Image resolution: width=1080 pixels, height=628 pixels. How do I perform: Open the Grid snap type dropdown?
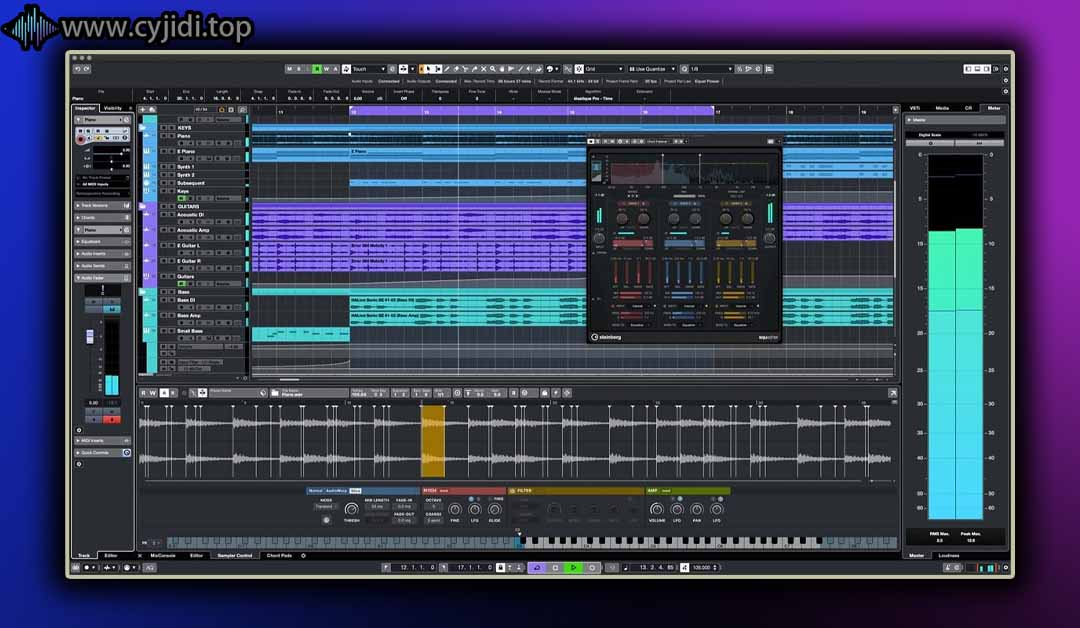click(604, 69)
